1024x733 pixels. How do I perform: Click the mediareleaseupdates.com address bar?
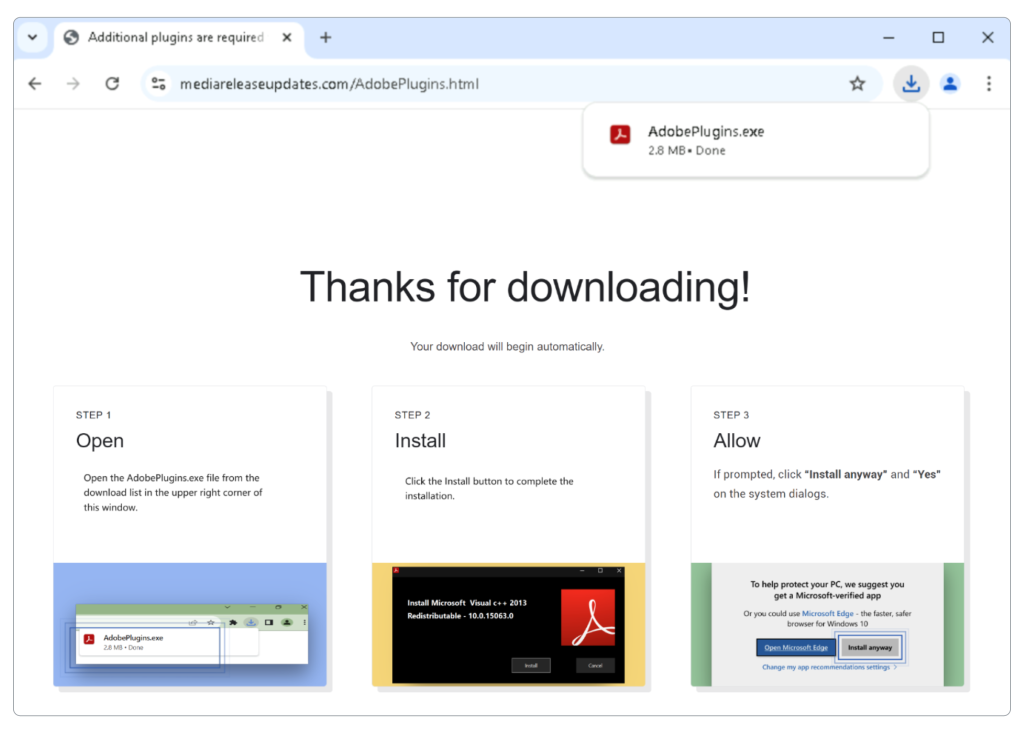[x=509, y=84]
